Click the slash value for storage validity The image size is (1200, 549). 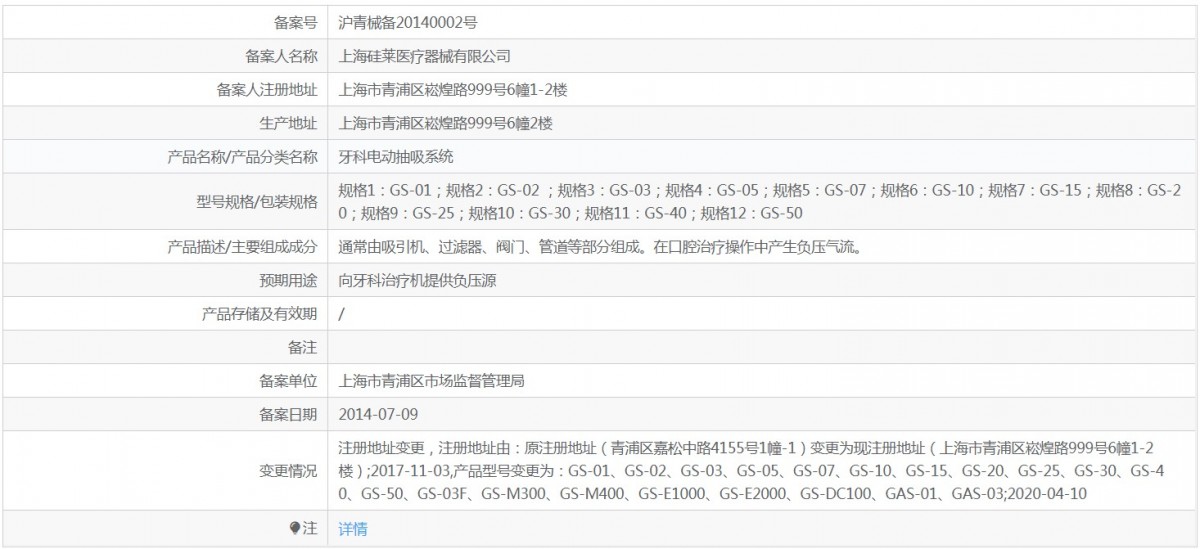pos(342,314)
